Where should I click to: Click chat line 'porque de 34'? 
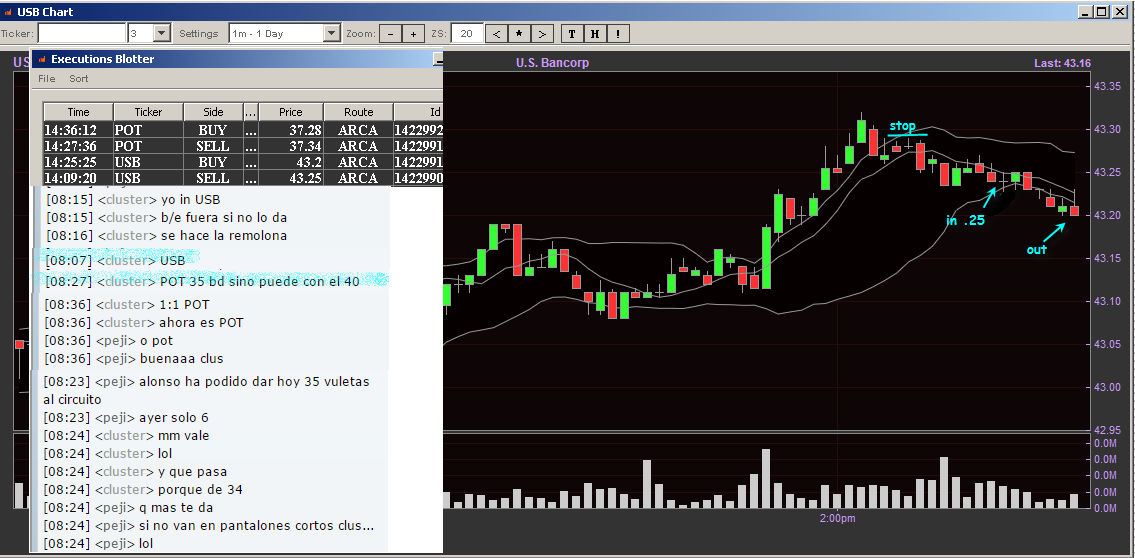201,490
